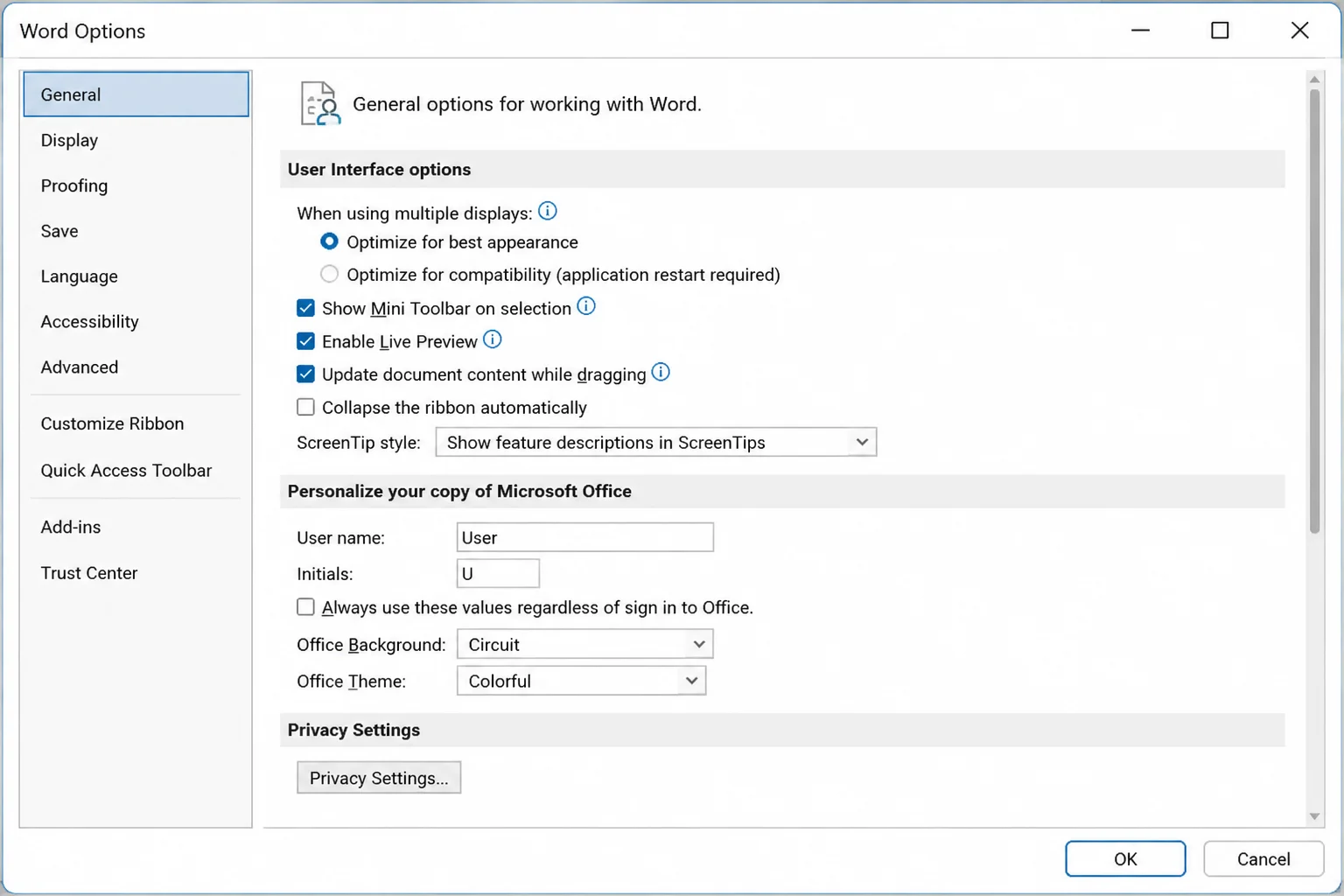Screen dimensions: 1344x896
Task: Disable Update document content while dragging
Action: [x=305, y=374]
